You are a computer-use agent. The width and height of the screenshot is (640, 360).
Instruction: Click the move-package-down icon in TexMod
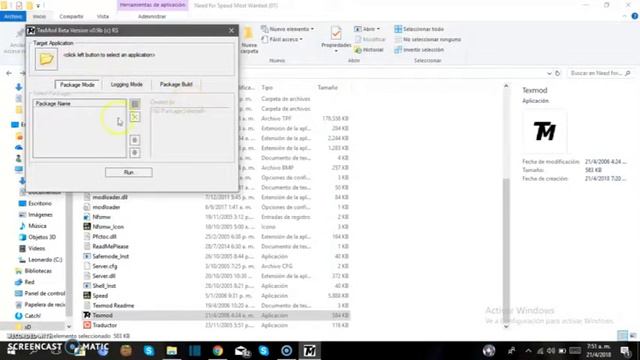[135, 153]
